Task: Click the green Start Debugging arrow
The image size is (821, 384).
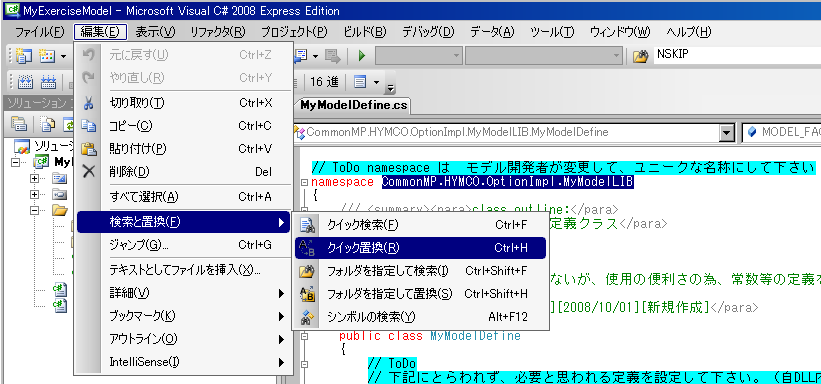Action: [x=361, y=56]
